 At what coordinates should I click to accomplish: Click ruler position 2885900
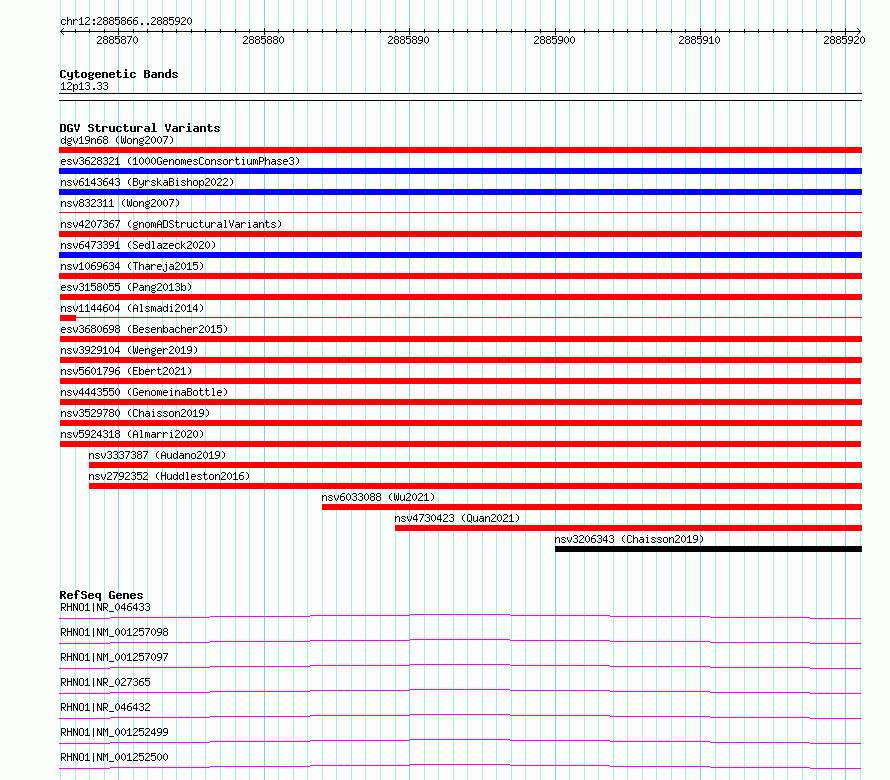pos(555,40)
